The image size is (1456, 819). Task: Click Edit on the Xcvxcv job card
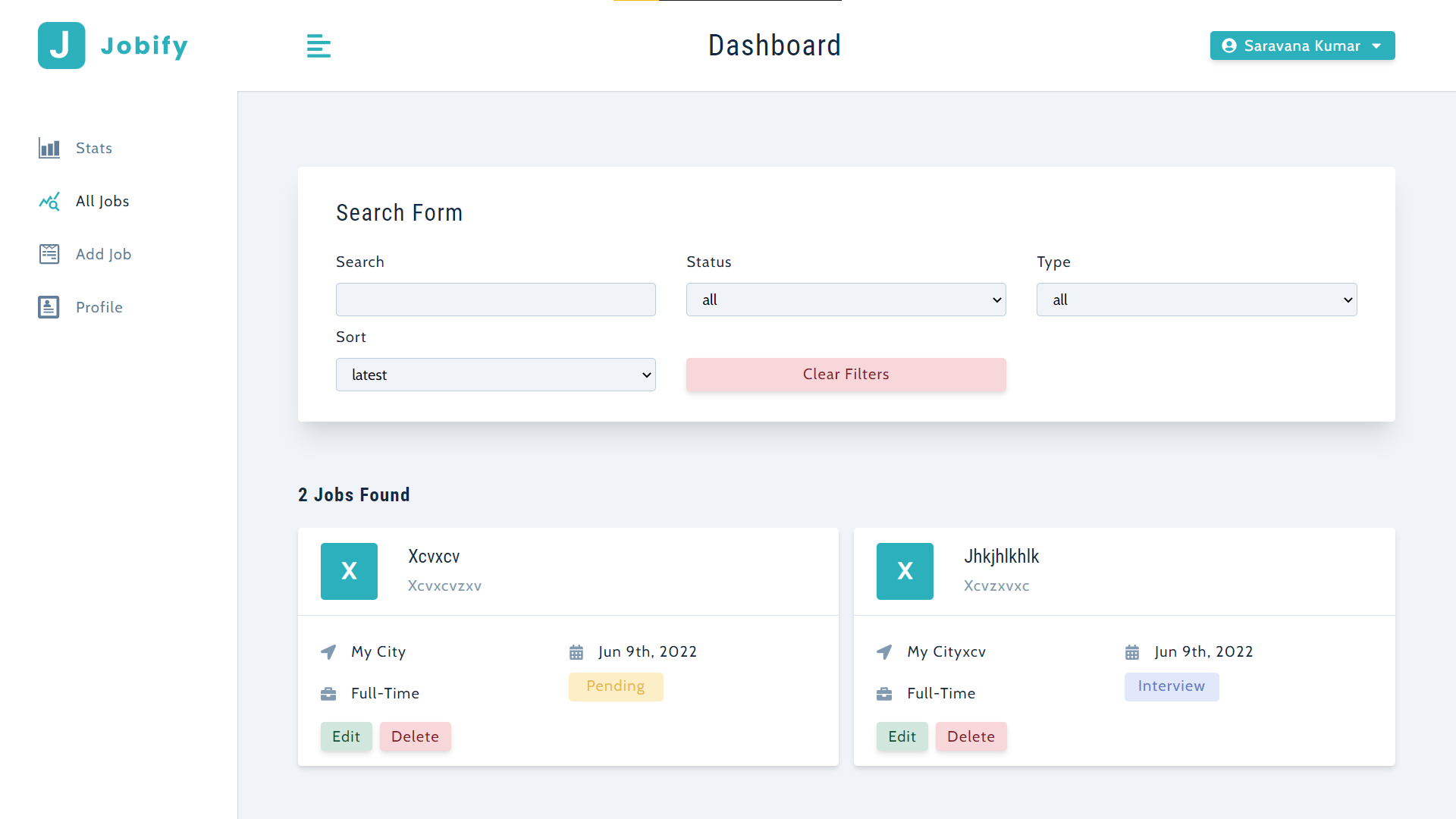(346, 736)
